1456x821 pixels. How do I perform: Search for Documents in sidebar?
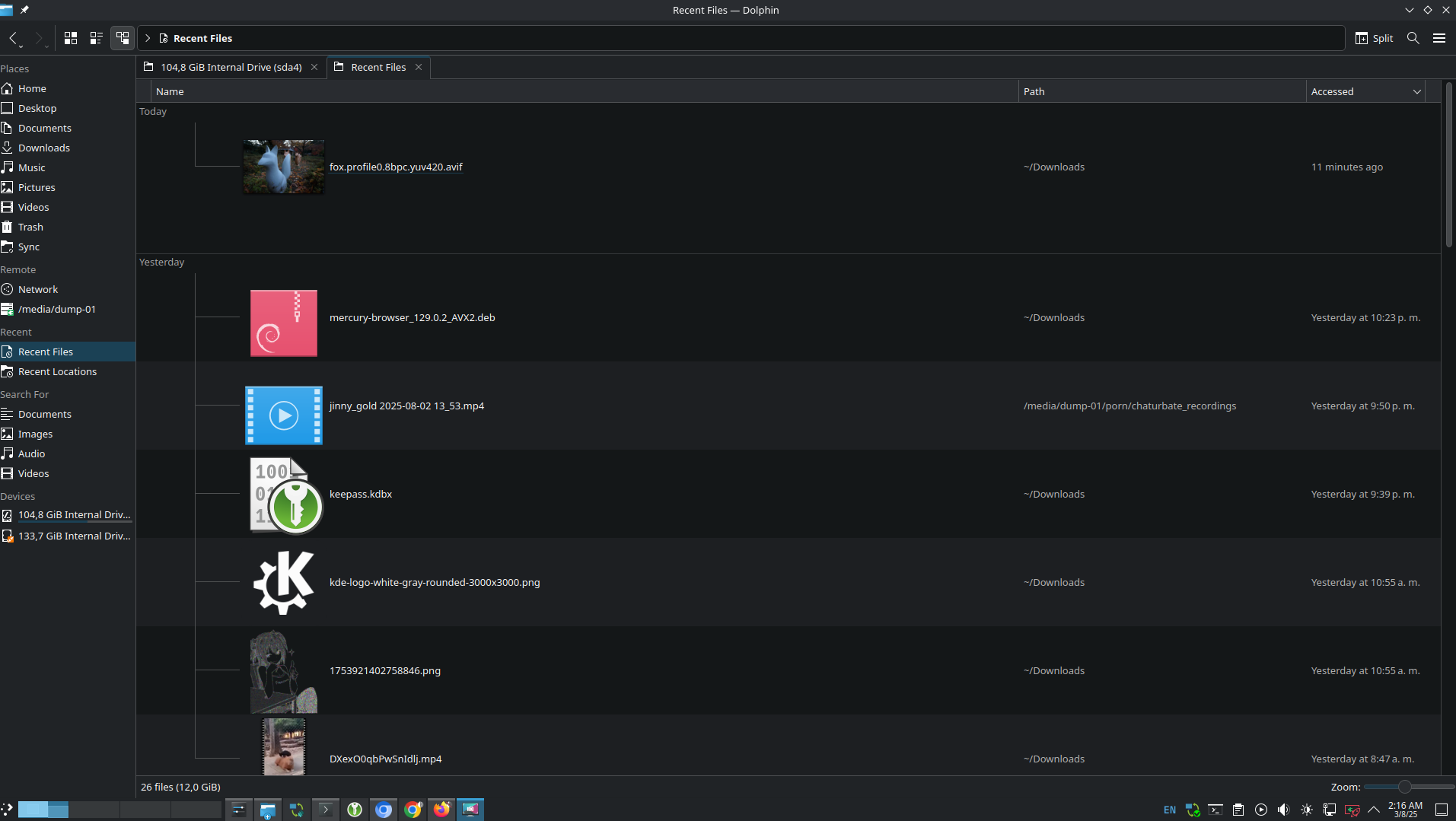tap(68, 414)
